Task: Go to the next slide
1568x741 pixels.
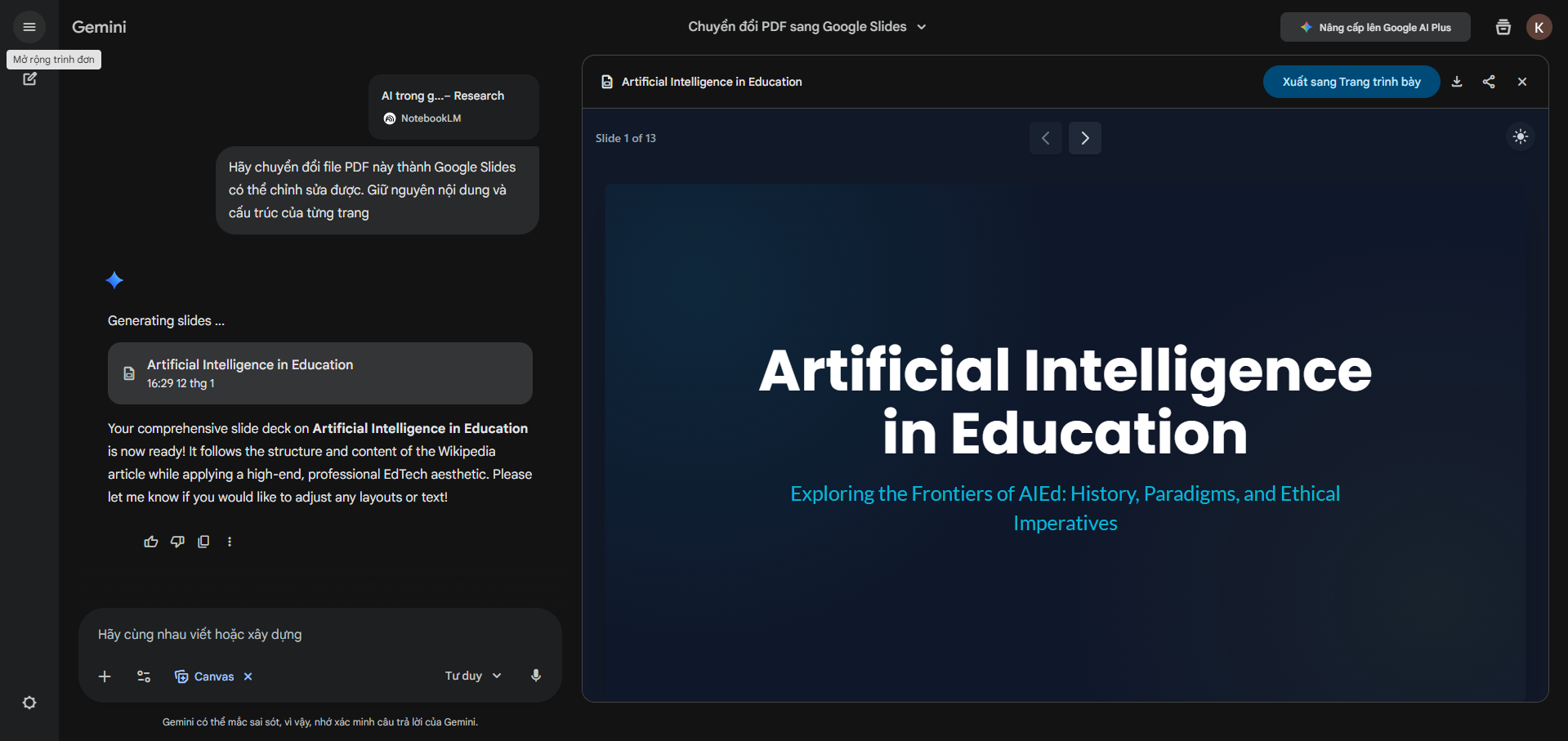Action: pos(1084,138)
